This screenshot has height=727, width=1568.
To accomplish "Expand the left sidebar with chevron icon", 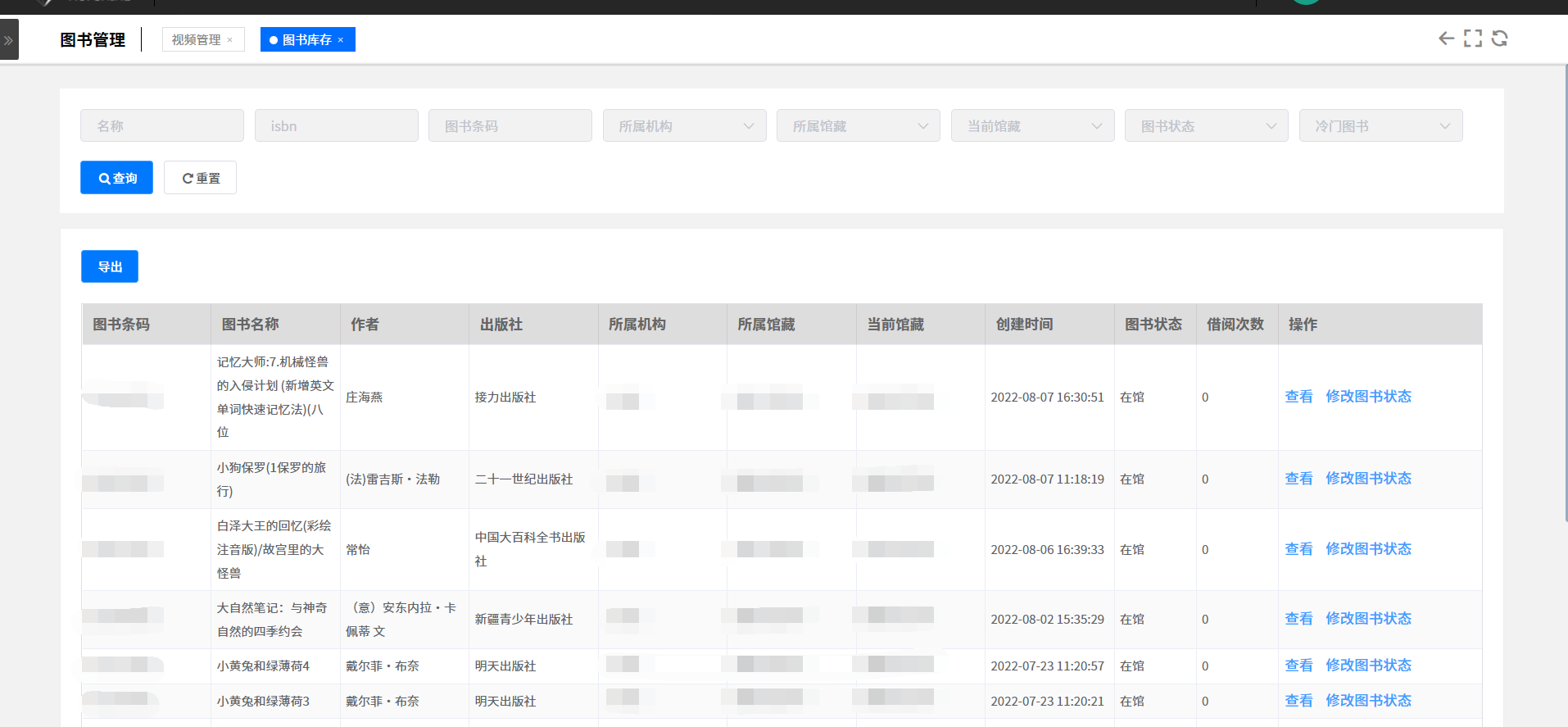I will 9,40.
